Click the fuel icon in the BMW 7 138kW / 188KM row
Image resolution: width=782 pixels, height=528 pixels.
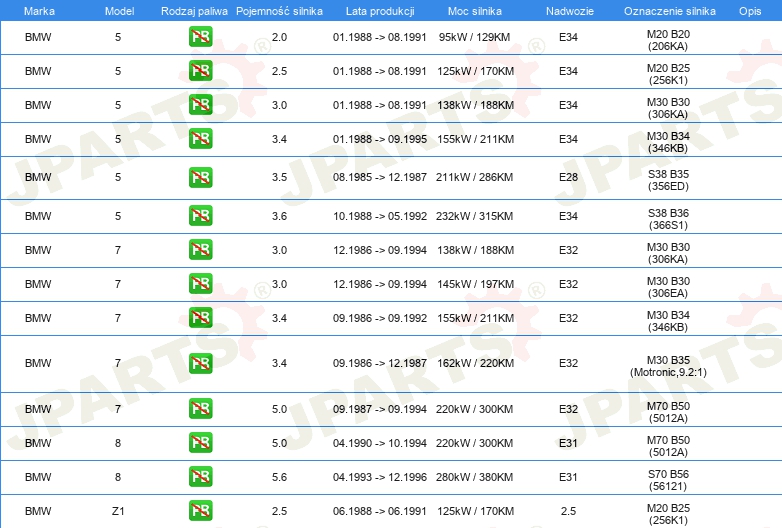[x=200, y=250]
